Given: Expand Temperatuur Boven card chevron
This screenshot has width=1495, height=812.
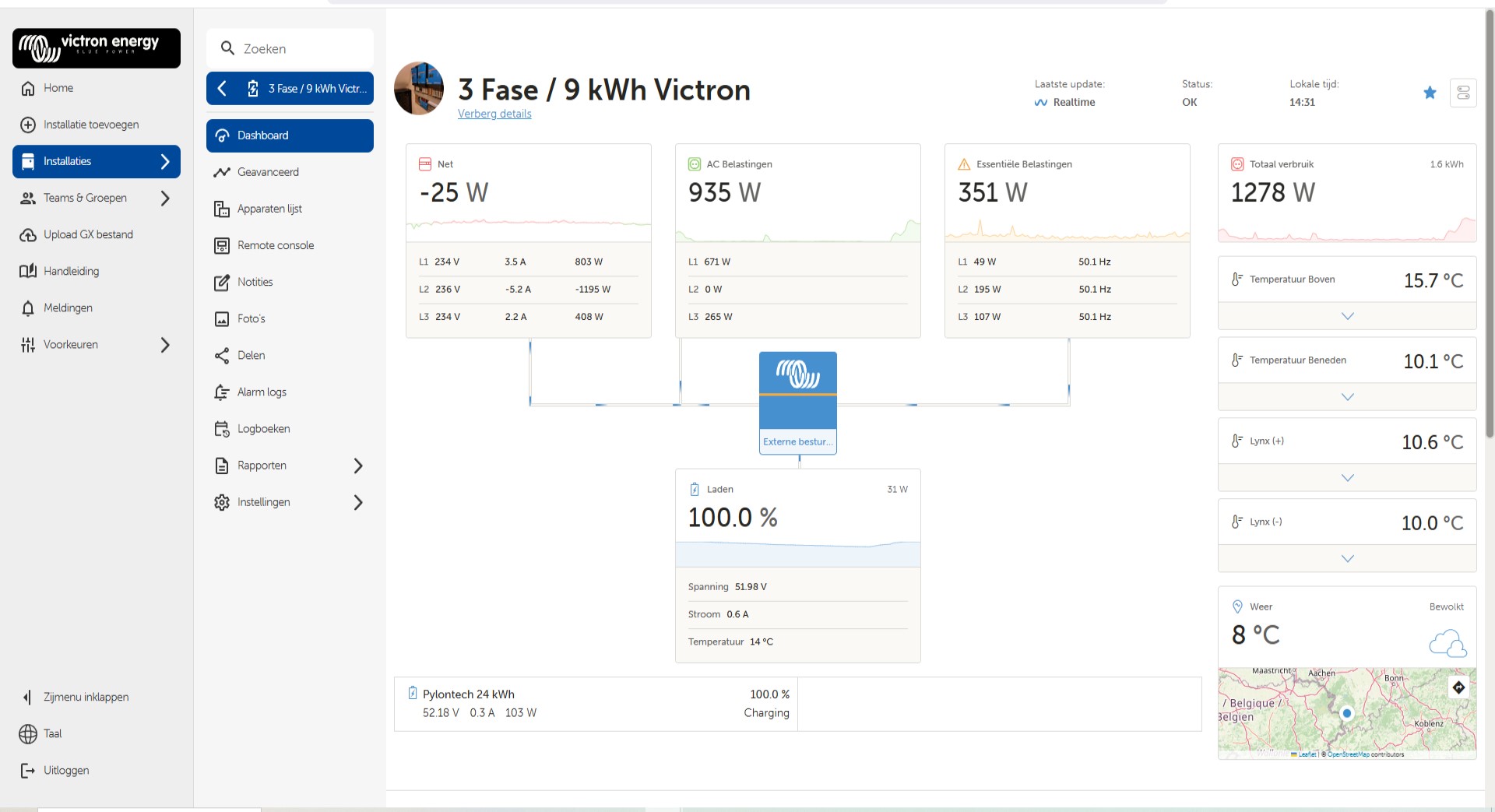Looking at the screenshot, I should [x=1348, y=316].
